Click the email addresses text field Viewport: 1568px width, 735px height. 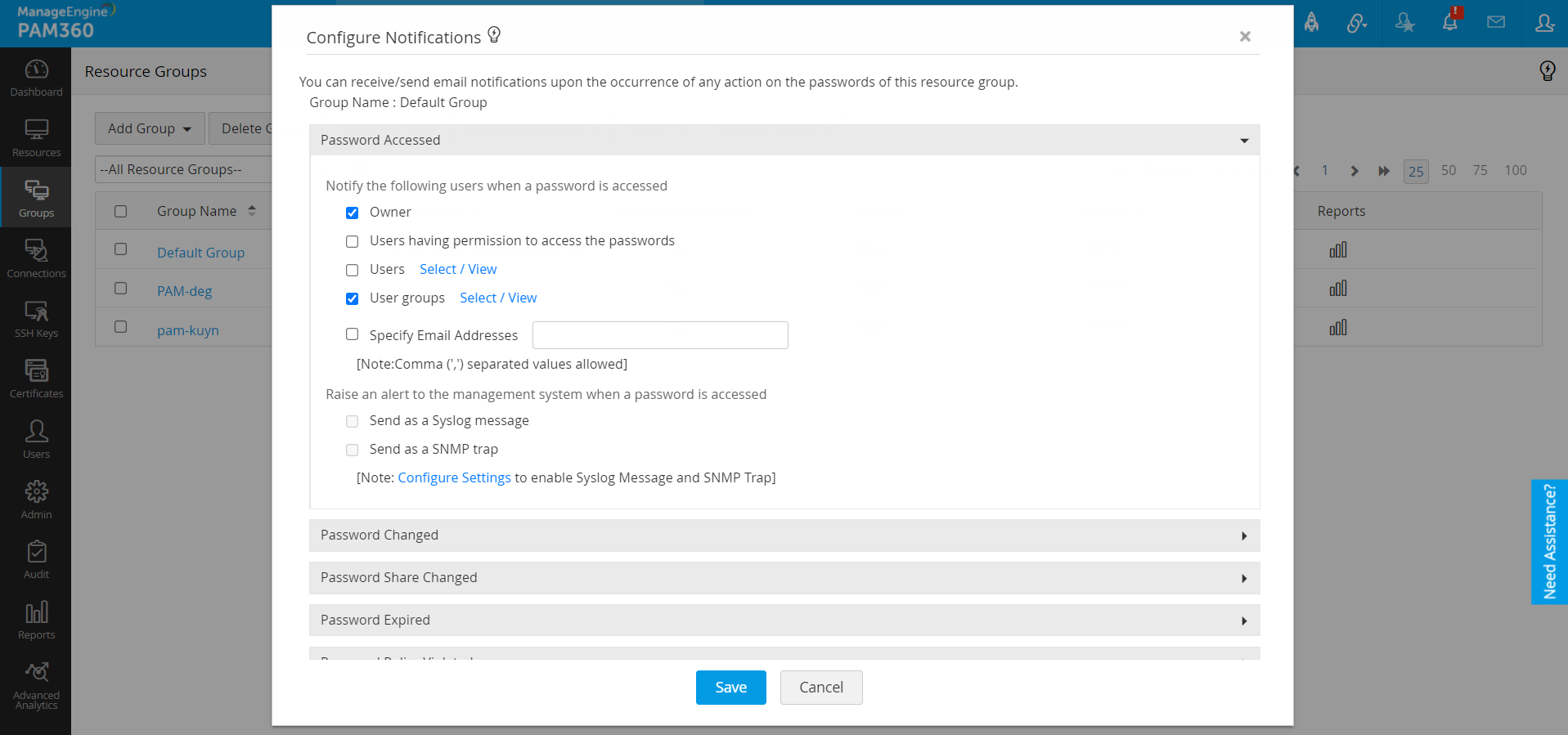(x=660, y=335)
